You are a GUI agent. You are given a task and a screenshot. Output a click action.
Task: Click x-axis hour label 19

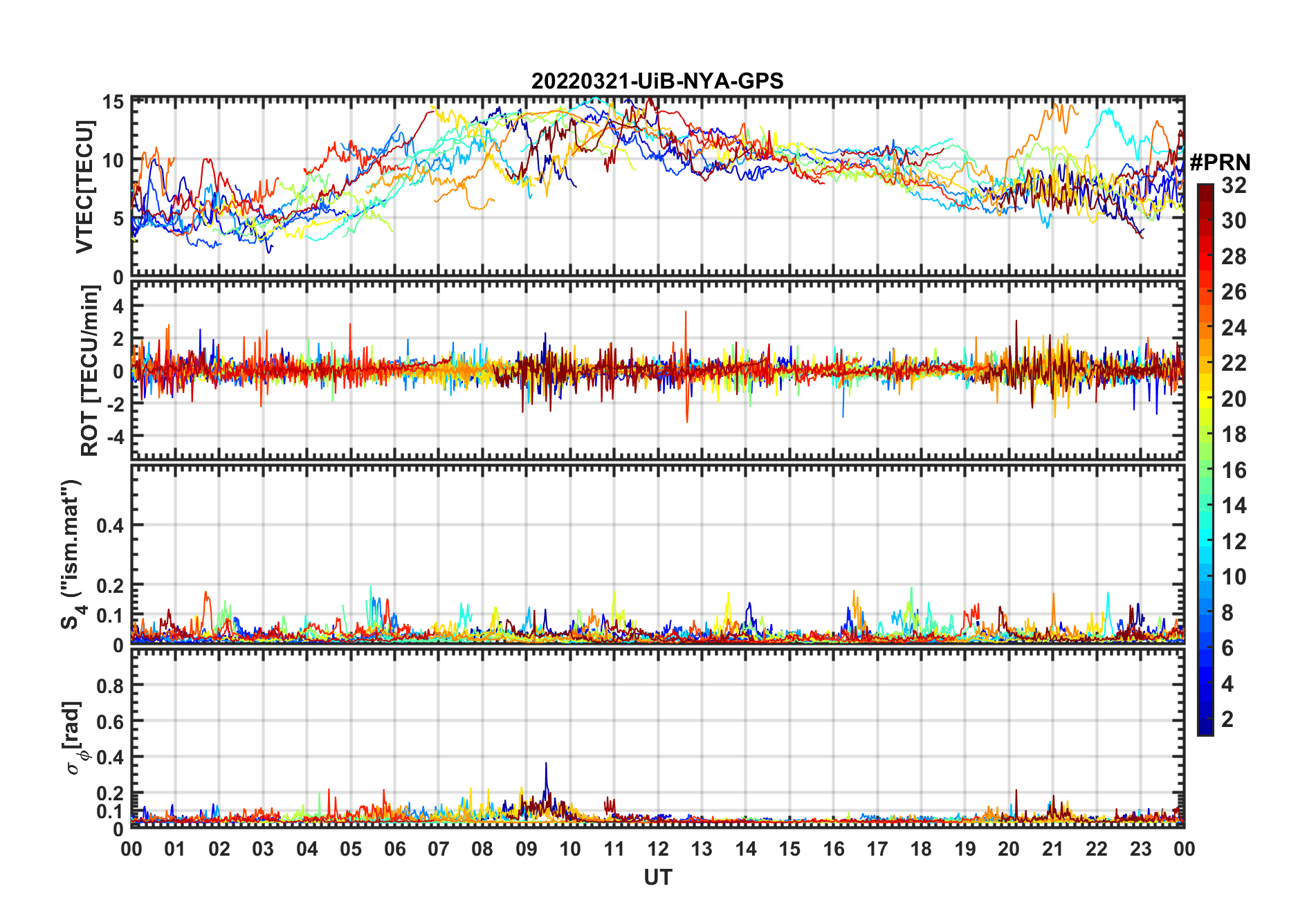[965, 849]
